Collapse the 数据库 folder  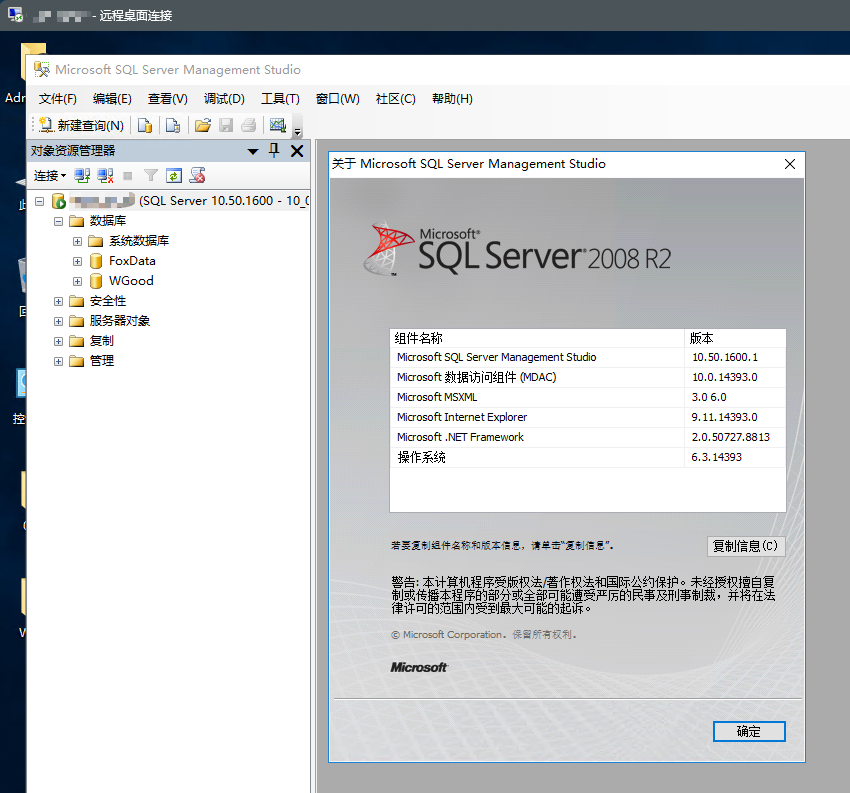coord(59,221)
